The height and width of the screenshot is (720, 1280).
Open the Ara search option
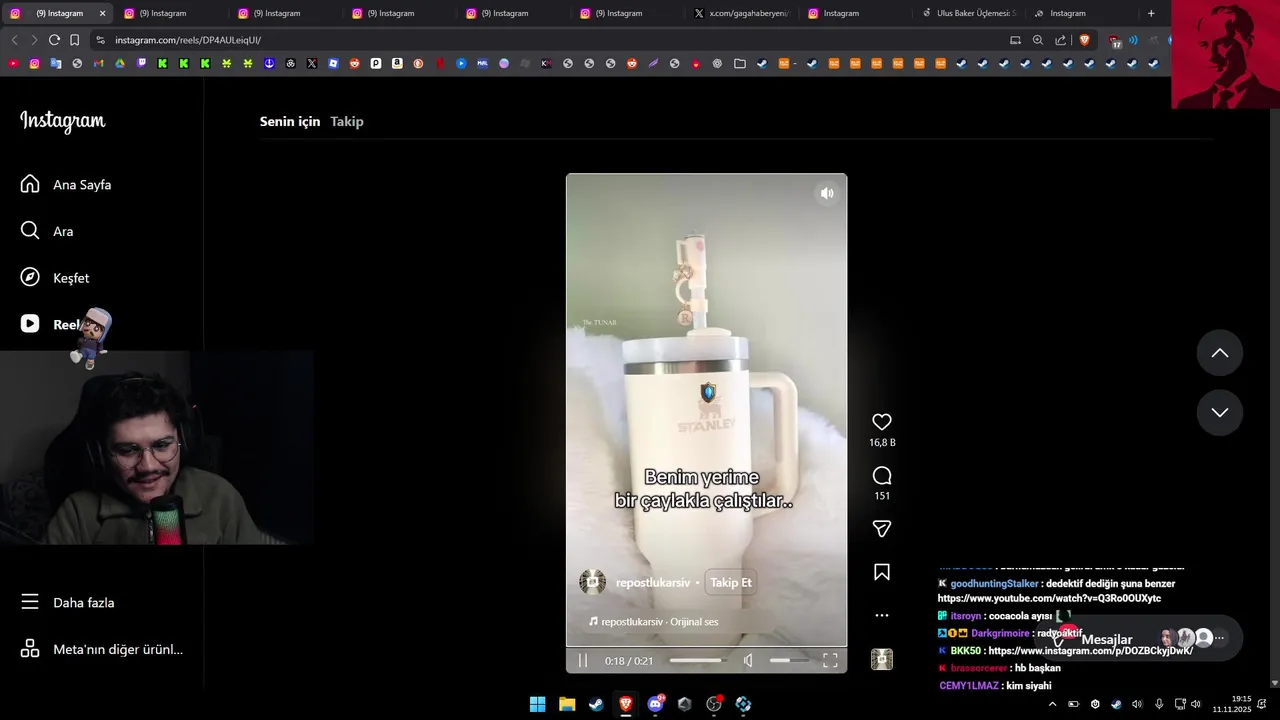[47, 231]
